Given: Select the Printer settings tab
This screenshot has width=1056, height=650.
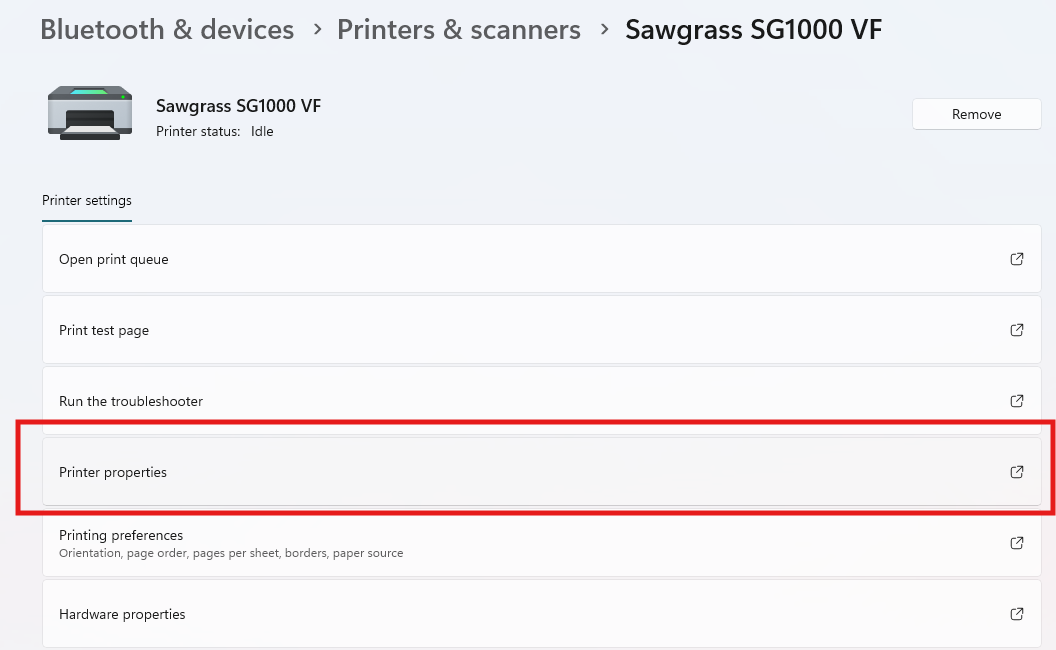Looking at the screenshot, I should pos(87,201).
